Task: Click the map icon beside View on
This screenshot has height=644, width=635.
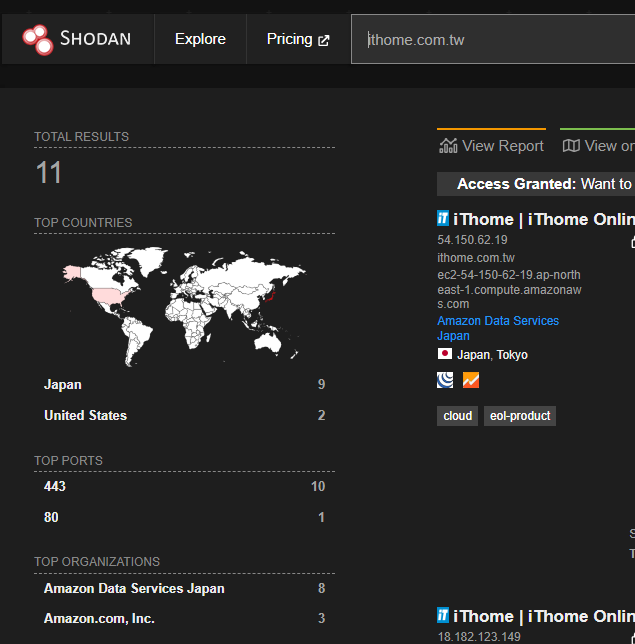Action: pyautogui.click(x=571, y=145)
